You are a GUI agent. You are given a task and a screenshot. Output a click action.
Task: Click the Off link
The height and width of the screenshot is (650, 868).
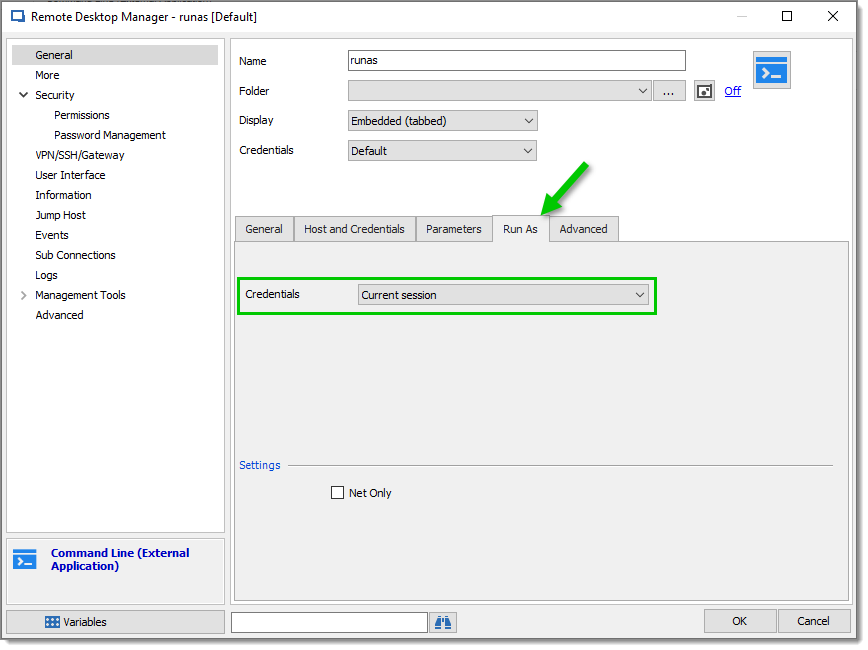[732, 91]
